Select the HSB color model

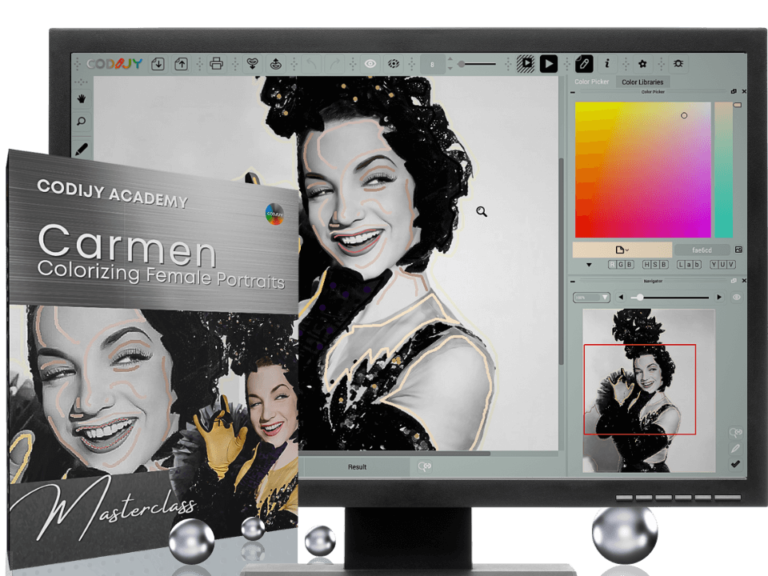click(655, 264)
